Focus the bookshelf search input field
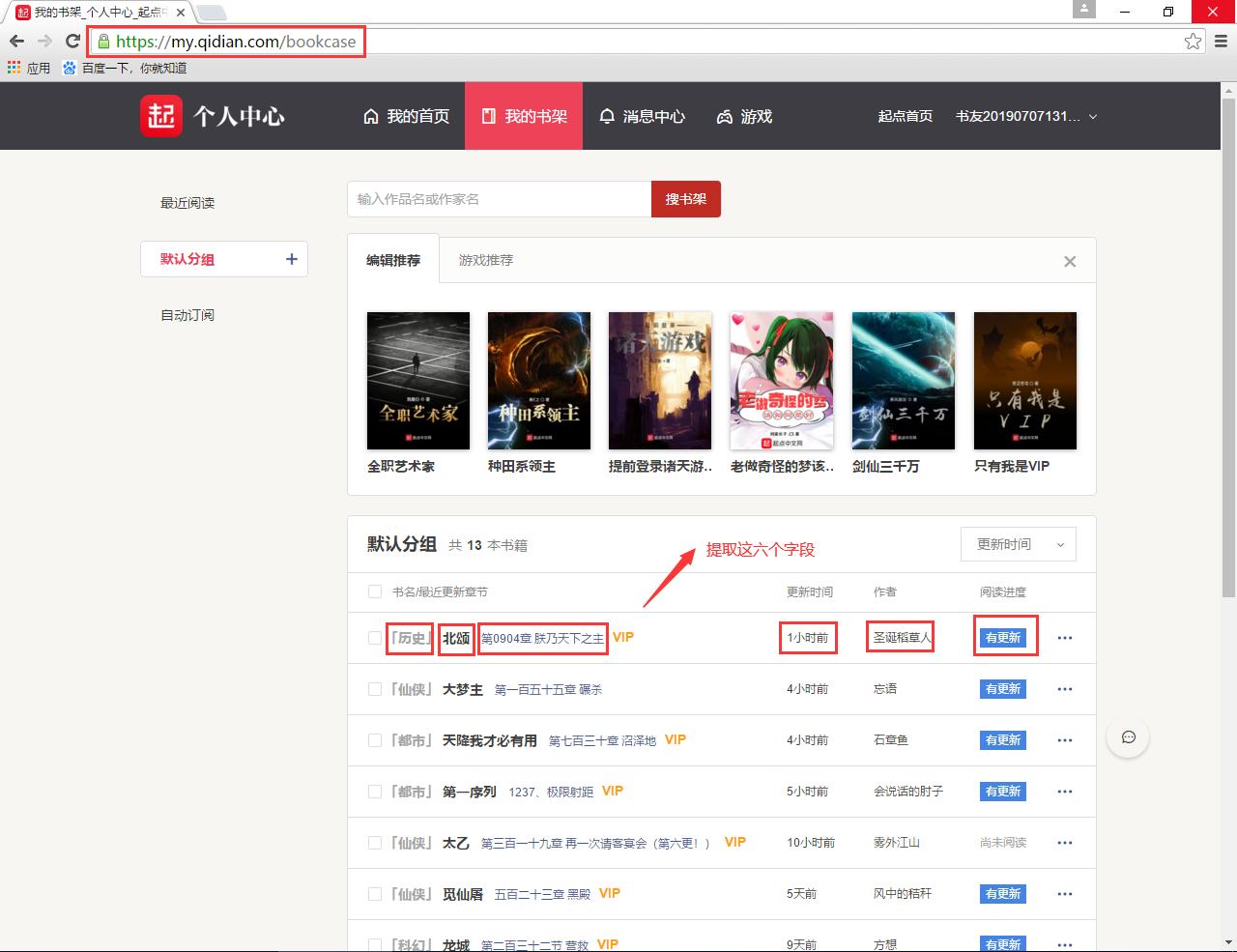The image size is (1237, 952). tap(500, 199)
